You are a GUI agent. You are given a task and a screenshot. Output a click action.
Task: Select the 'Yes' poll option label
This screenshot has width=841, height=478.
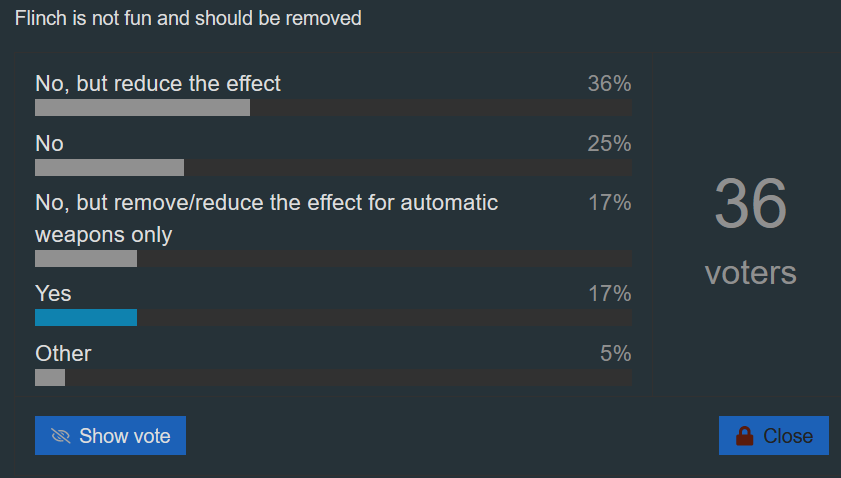pyautogui.click(x=53, y=293)
